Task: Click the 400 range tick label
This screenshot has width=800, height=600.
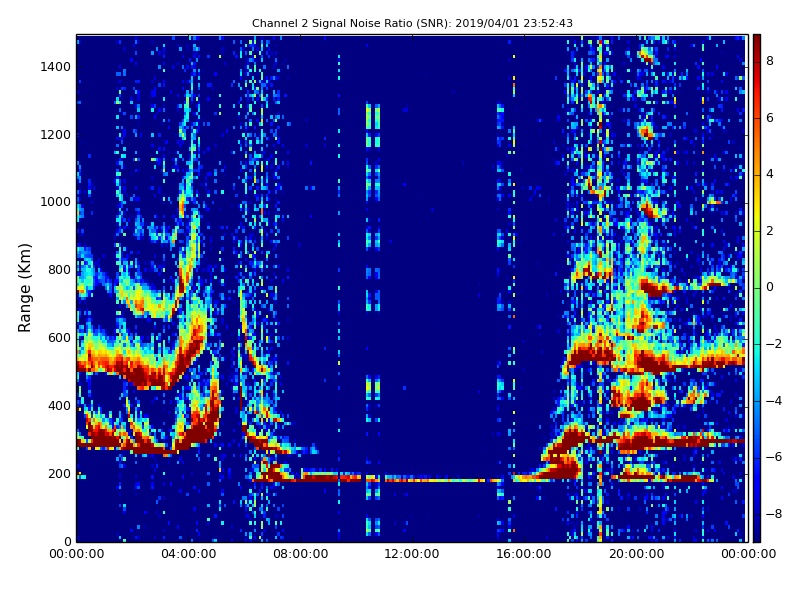Action: (59, 406)
